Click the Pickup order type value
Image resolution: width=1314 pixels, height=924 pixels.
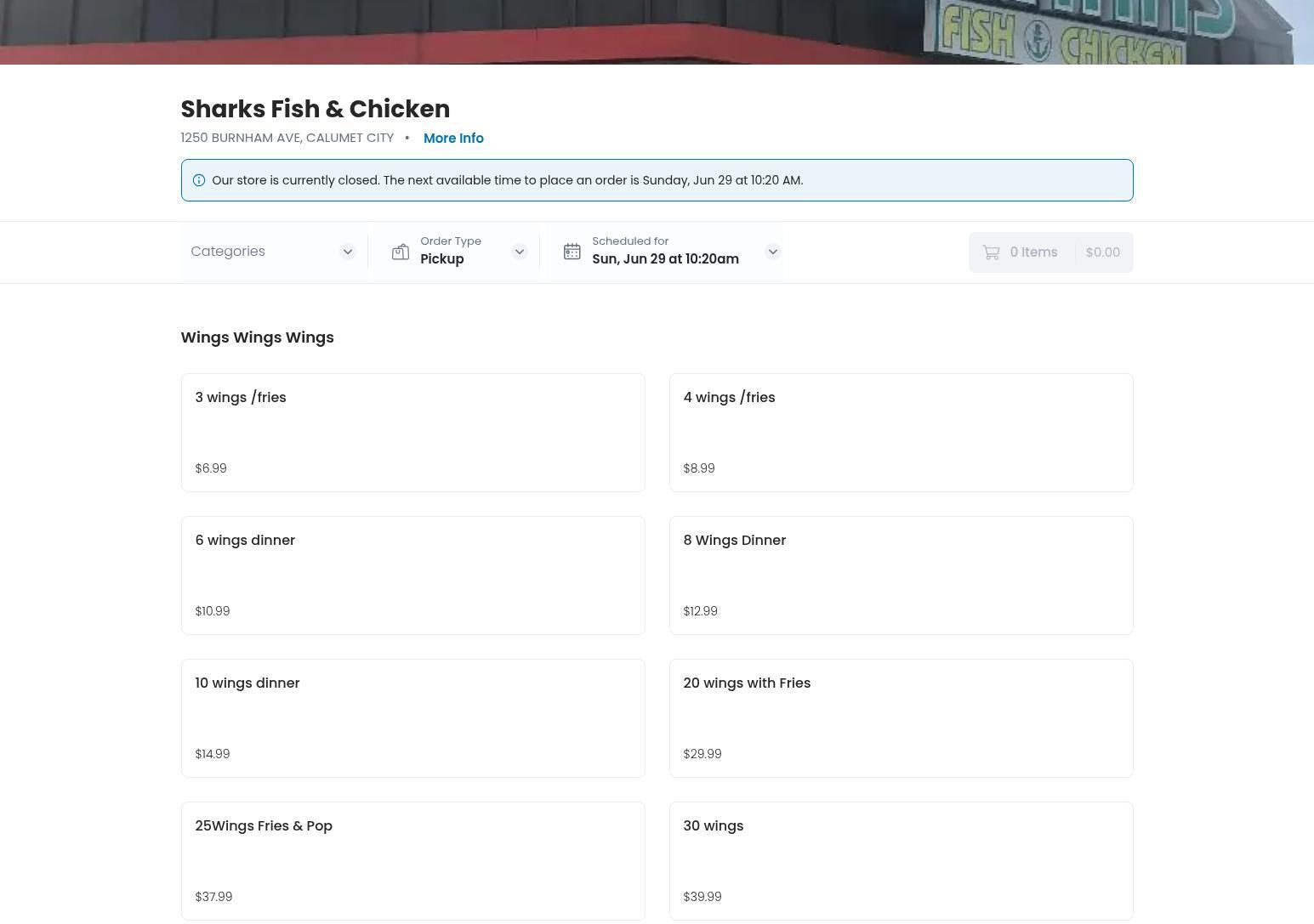click(442, 259)
